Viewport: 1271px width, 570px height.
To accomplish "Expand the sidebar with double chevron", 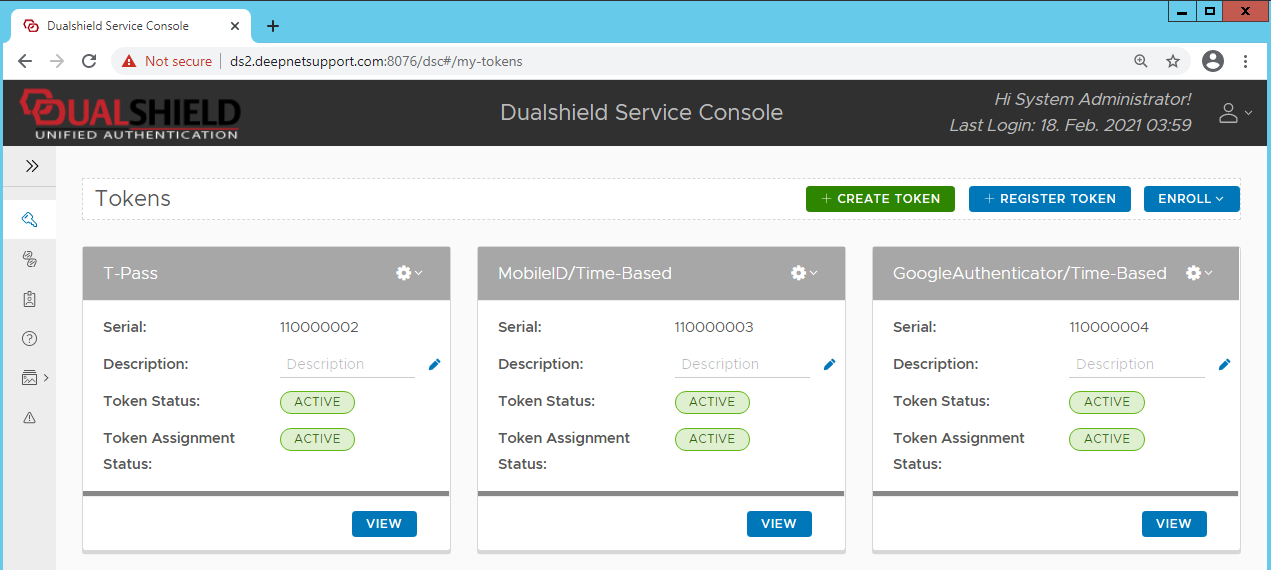I will [32, 166].
